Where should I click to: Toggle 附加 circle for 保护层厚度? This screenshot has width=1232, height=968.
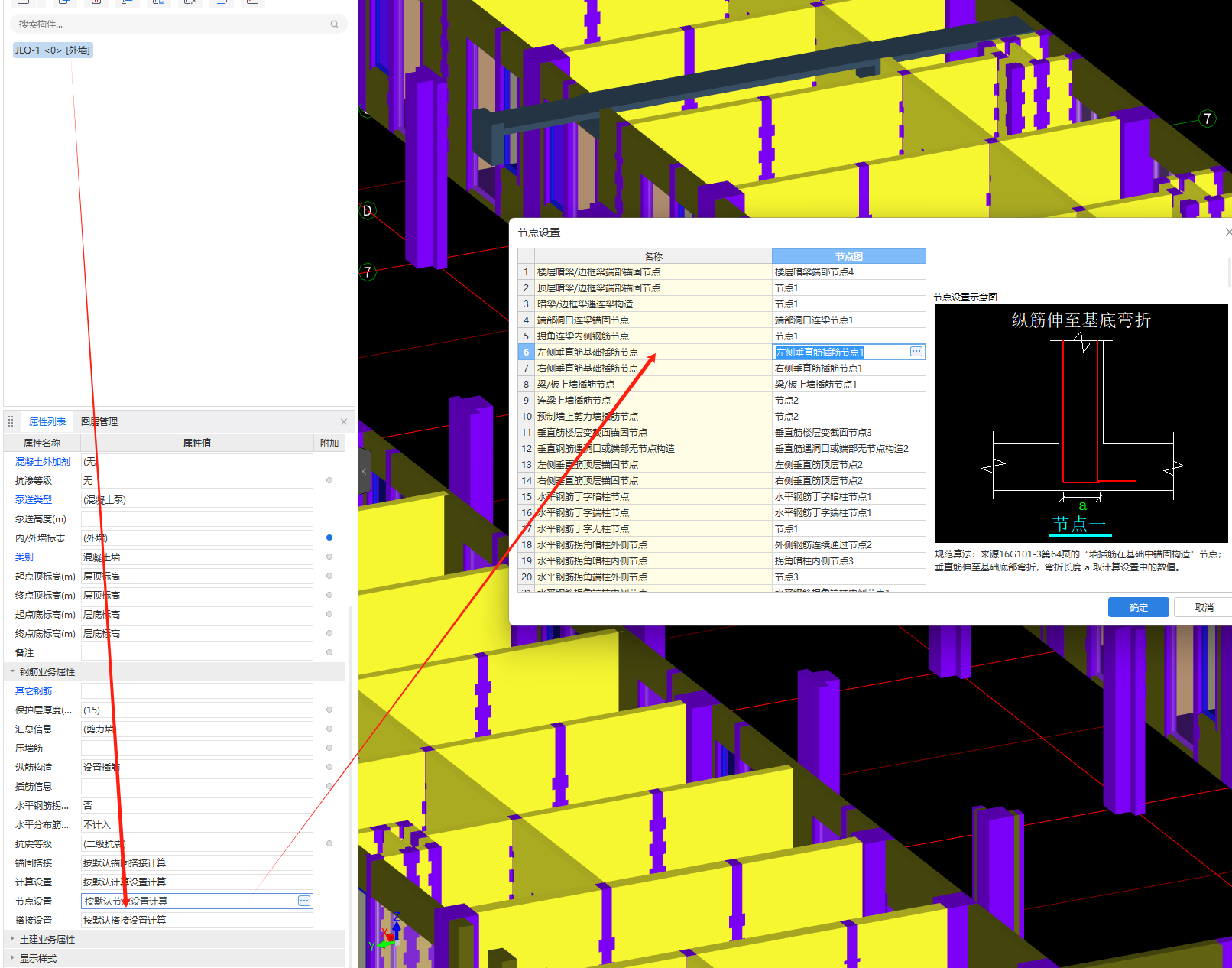(329, 710)
